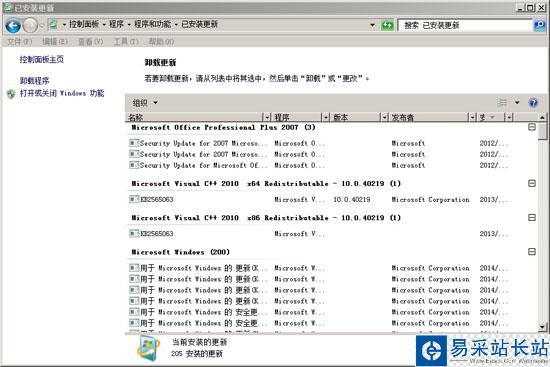Select the Microsoft Office Professional Plus 2007 group header

pyautogui.click(x=223, y=127)
